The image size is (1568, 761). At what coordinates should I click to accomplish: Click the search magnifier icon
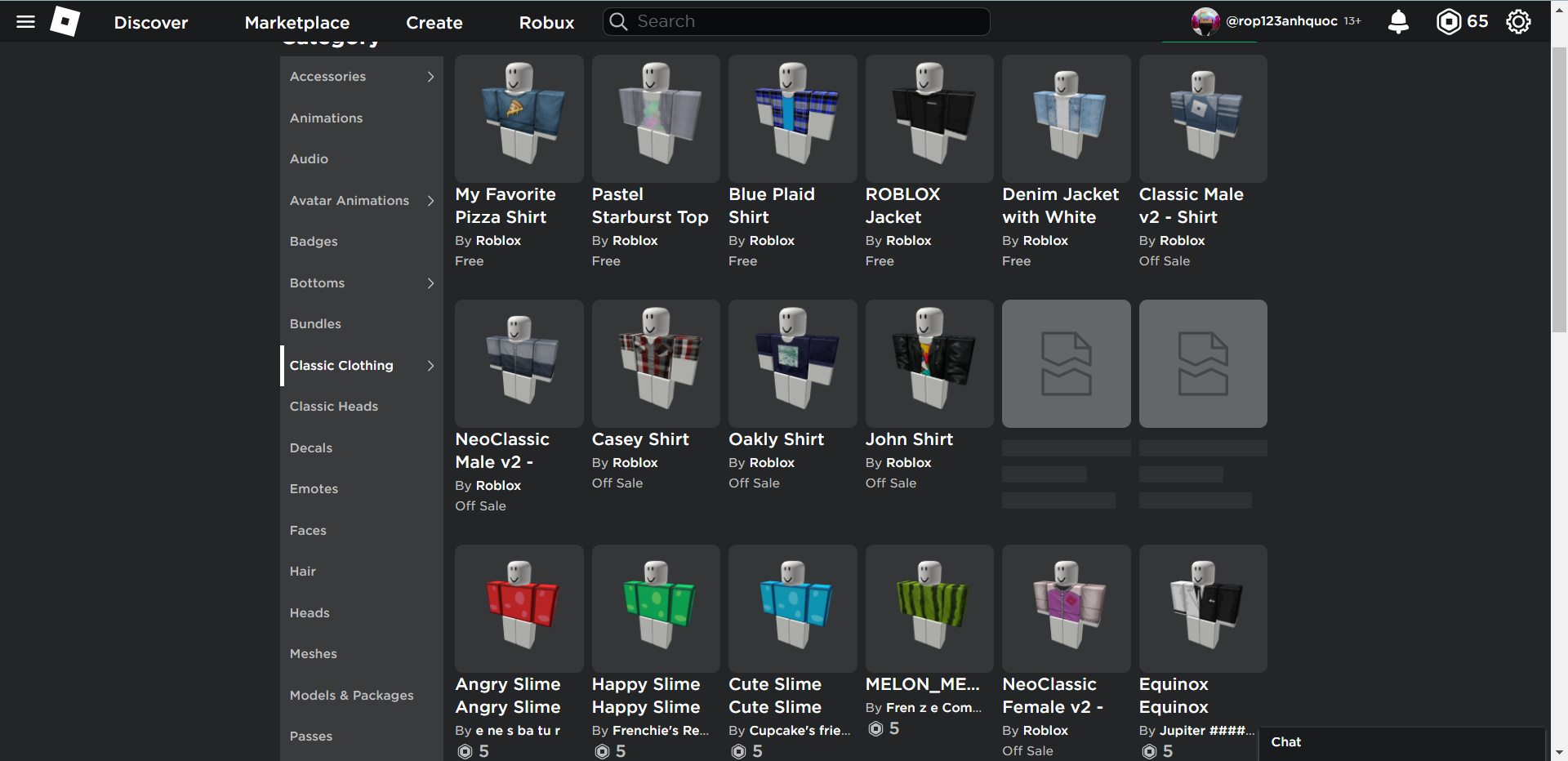point(619,21)
